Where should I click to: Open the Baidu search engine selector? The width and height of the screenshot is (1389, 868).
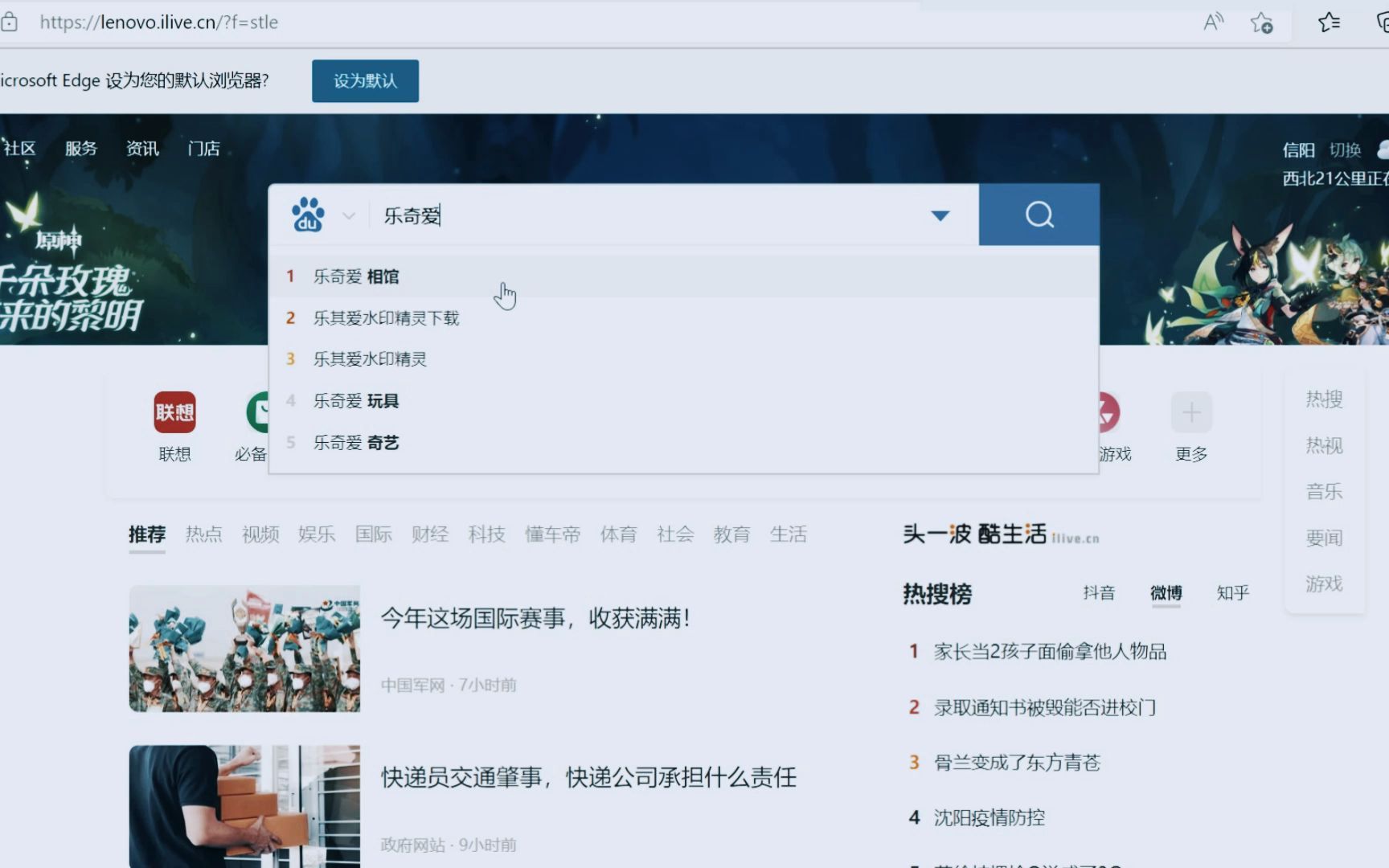coord(322,215)
